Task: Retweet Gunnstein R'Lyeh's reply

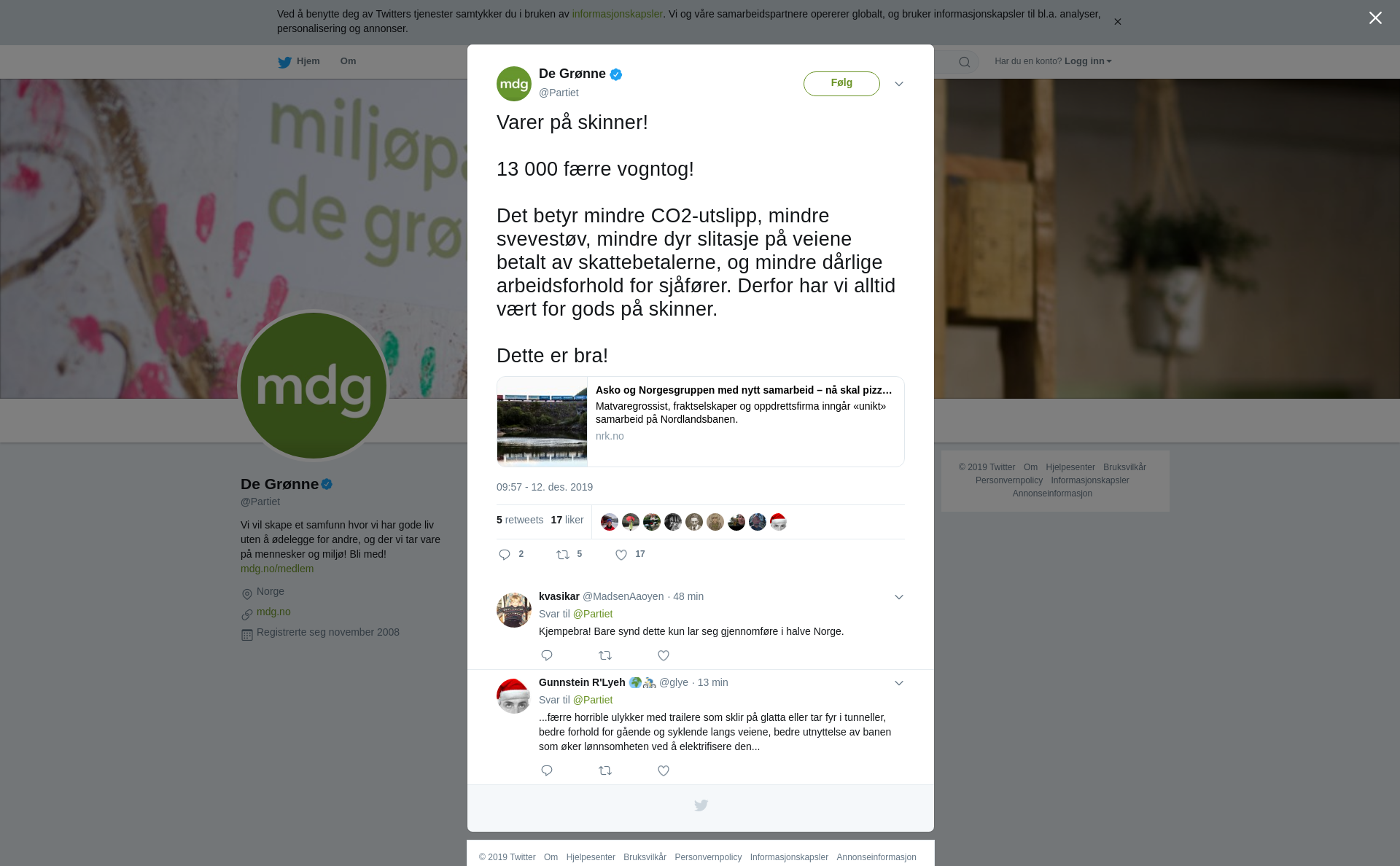Action: point(605,771)
